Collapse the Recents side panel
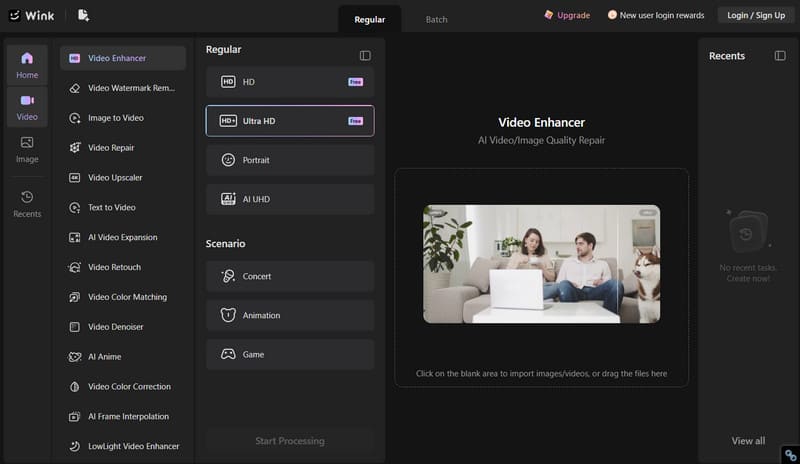800x464 pixels. tap(780, 56)
